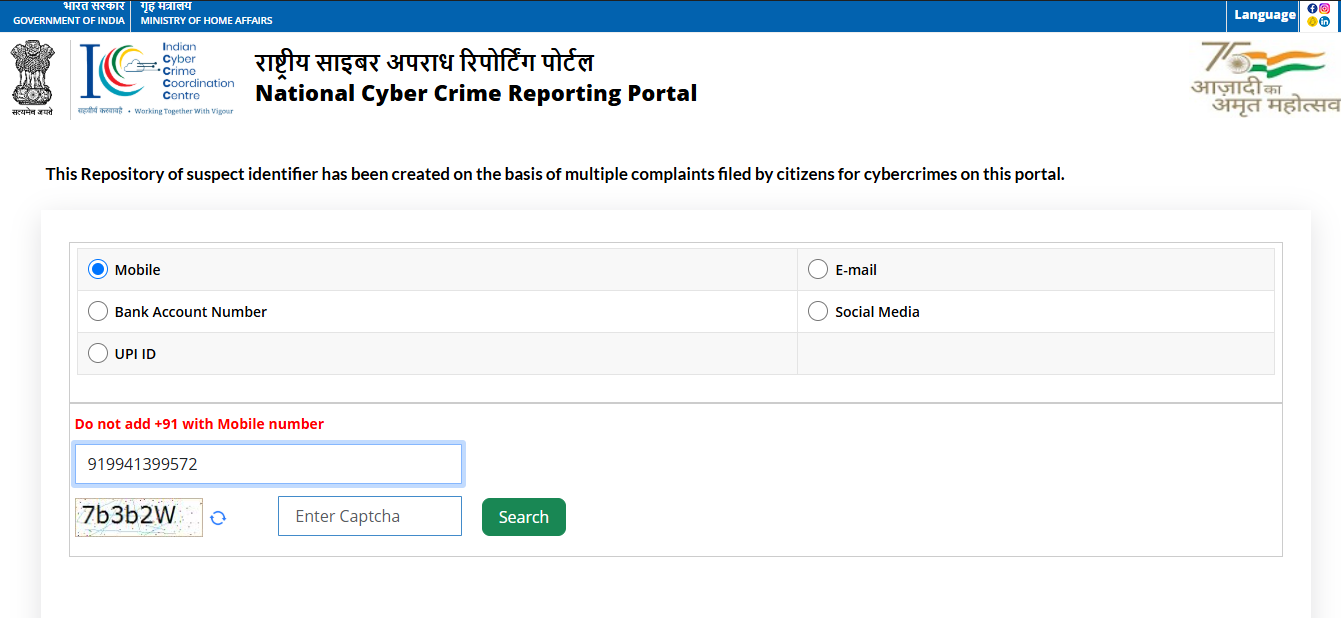Click the Indian Cyber Crime Coordination Centre logo
The width and height of the screenshot is (1341, 618).
158,78
